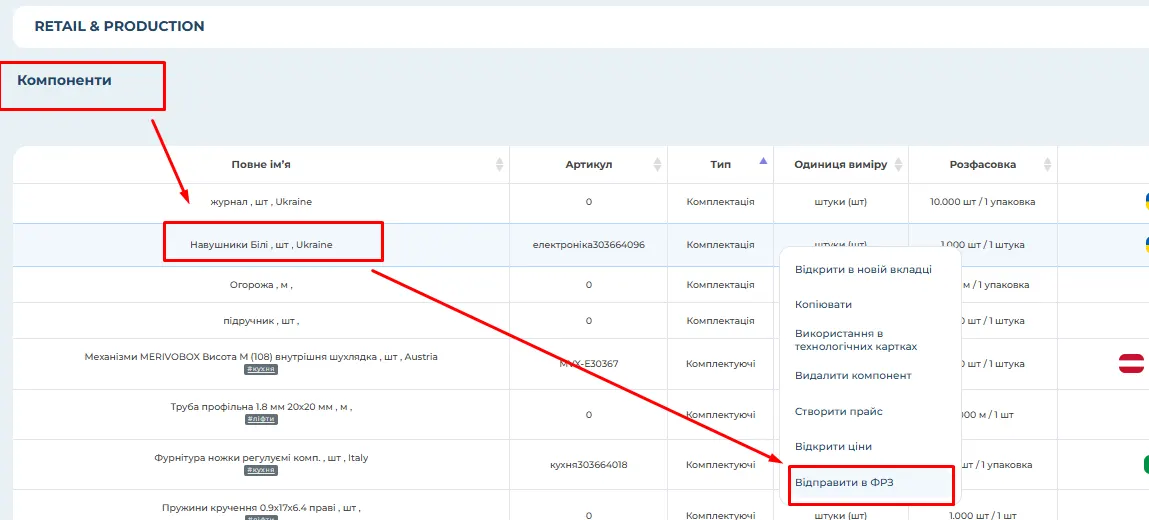Sort by Одиниця виміру column arrows
Image resolution: width=1149 pixels, height=520 pixels.
click(x=898, y=165)
